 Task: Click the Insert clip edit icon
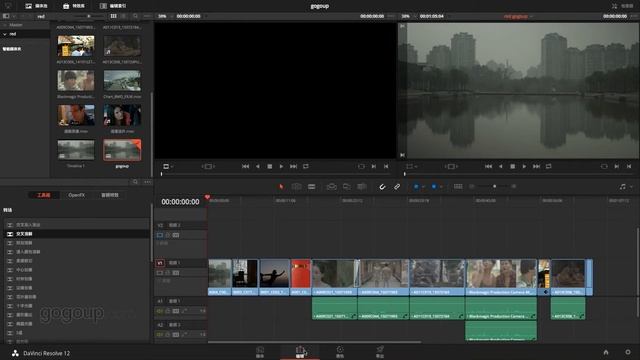point(332,187)
